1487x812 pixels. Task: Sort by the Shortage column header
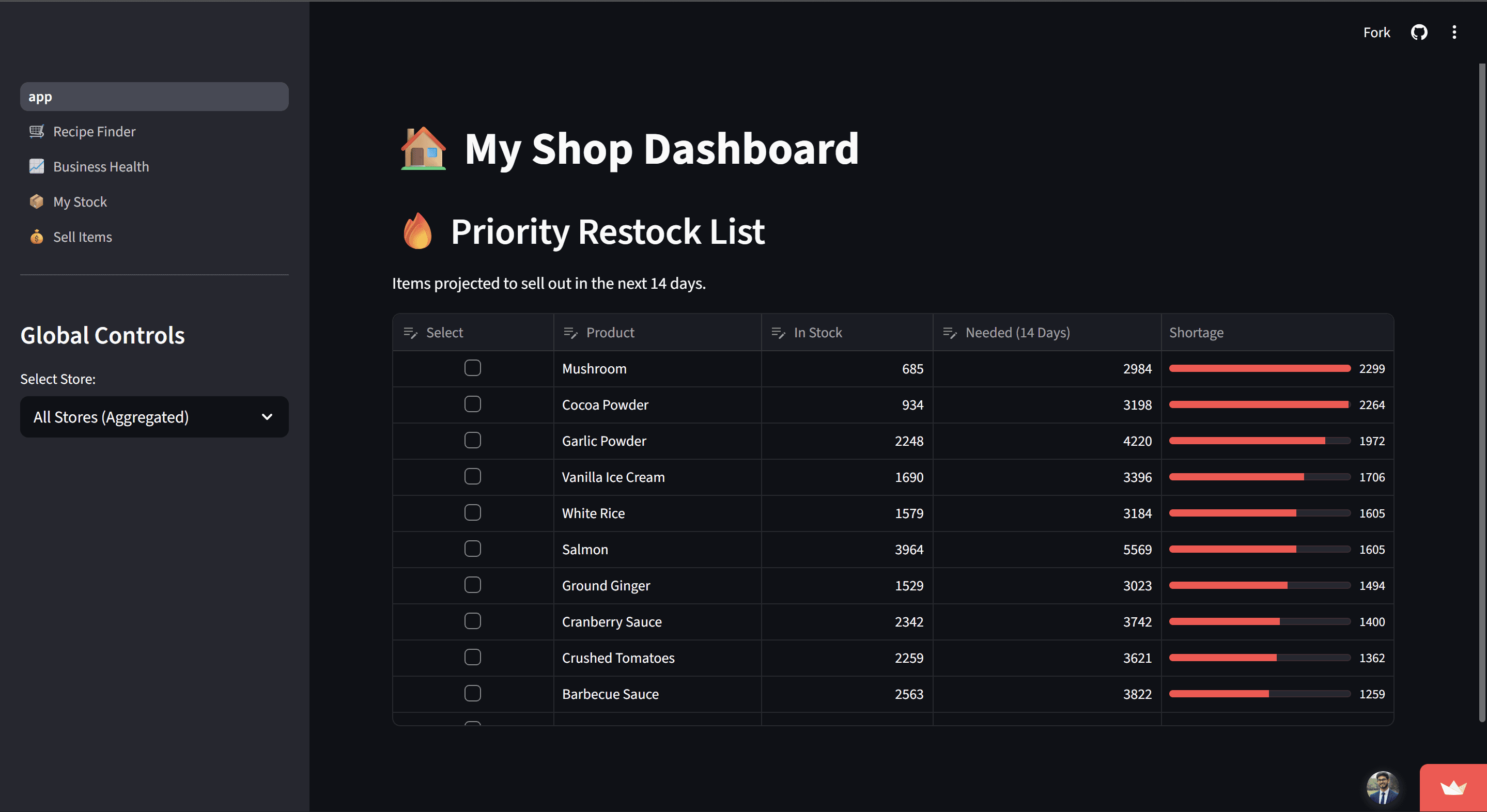pos(1196,333)
